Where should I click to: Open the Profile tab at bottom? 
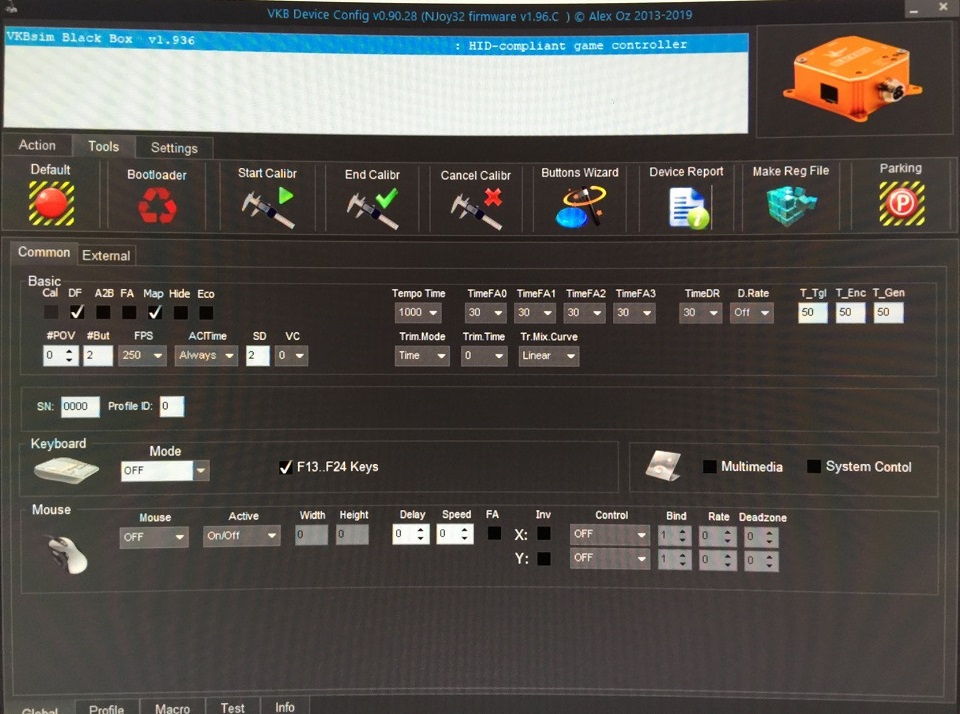point(107,707)
